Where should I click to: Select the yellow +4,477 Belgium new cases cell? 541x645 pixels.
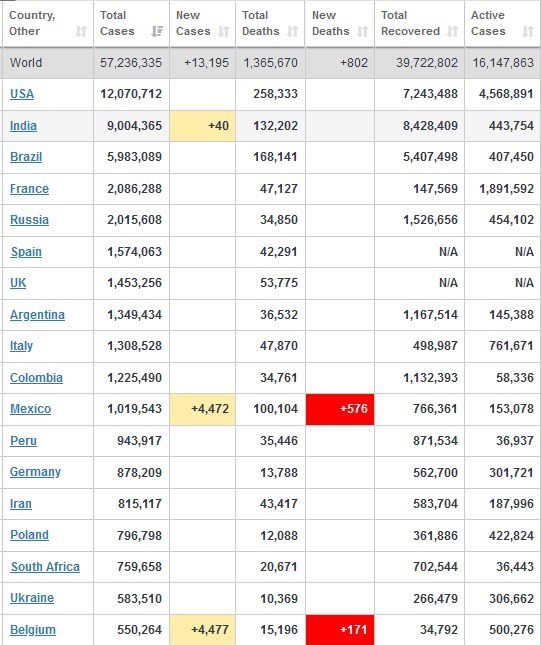click(202, 630)
